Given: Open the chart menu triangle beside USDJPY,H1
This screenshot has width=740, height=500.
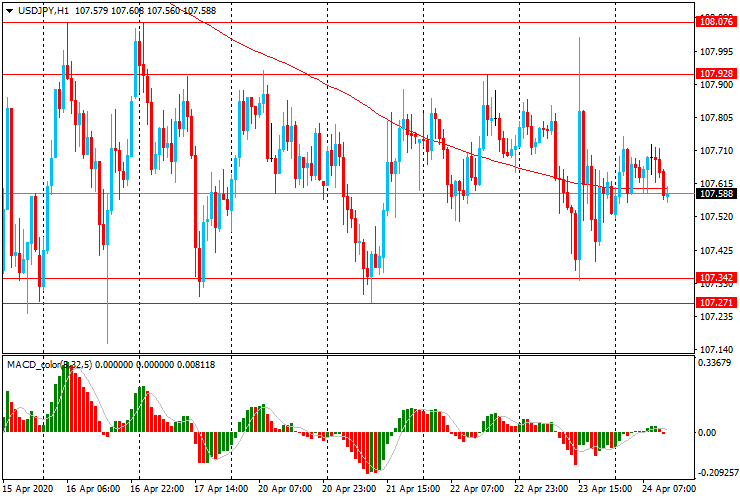Looking at the screenshot, I should pyautogui.click(x=9, y=11).
